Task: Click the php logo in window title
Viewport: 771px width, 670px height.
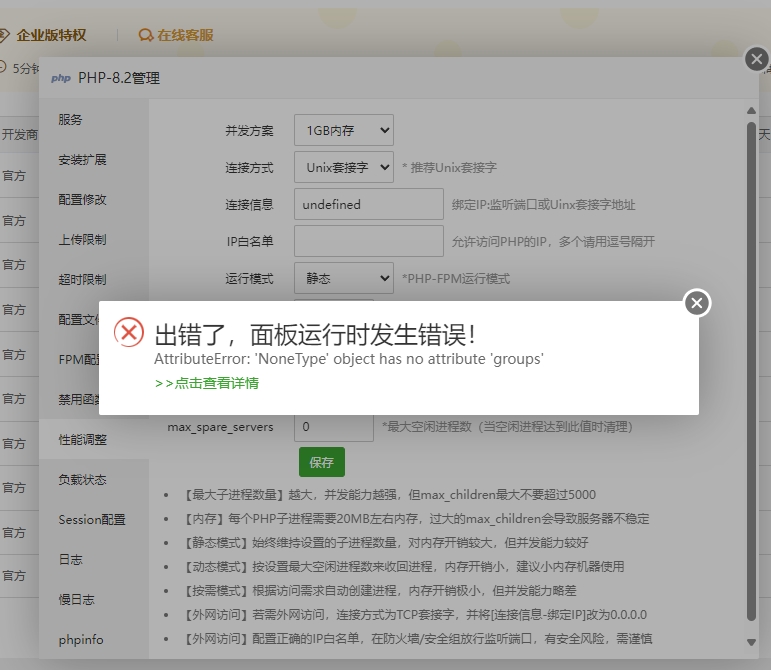Action: tap(61, 78)
